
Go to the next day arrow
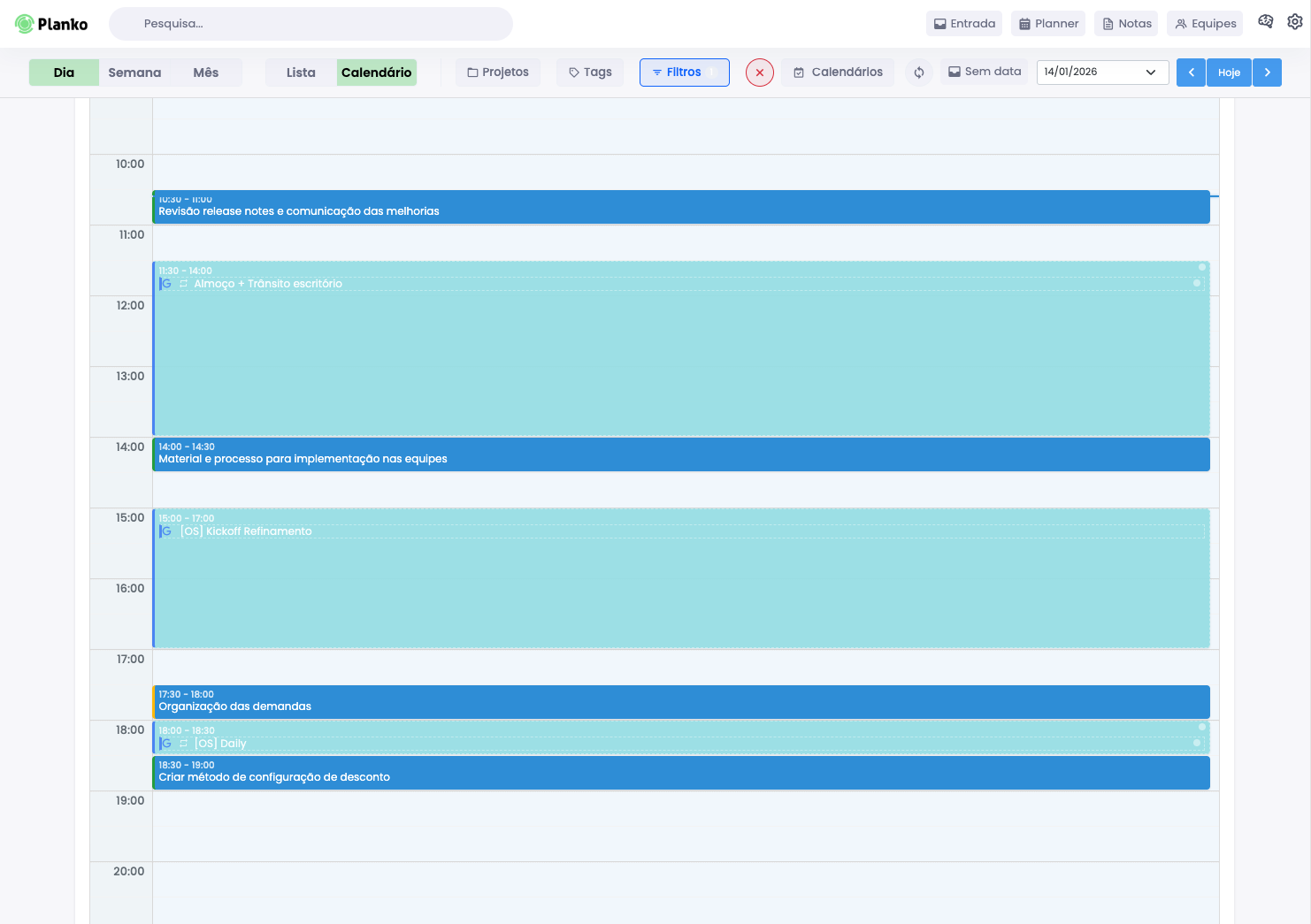click(1268, 73)
